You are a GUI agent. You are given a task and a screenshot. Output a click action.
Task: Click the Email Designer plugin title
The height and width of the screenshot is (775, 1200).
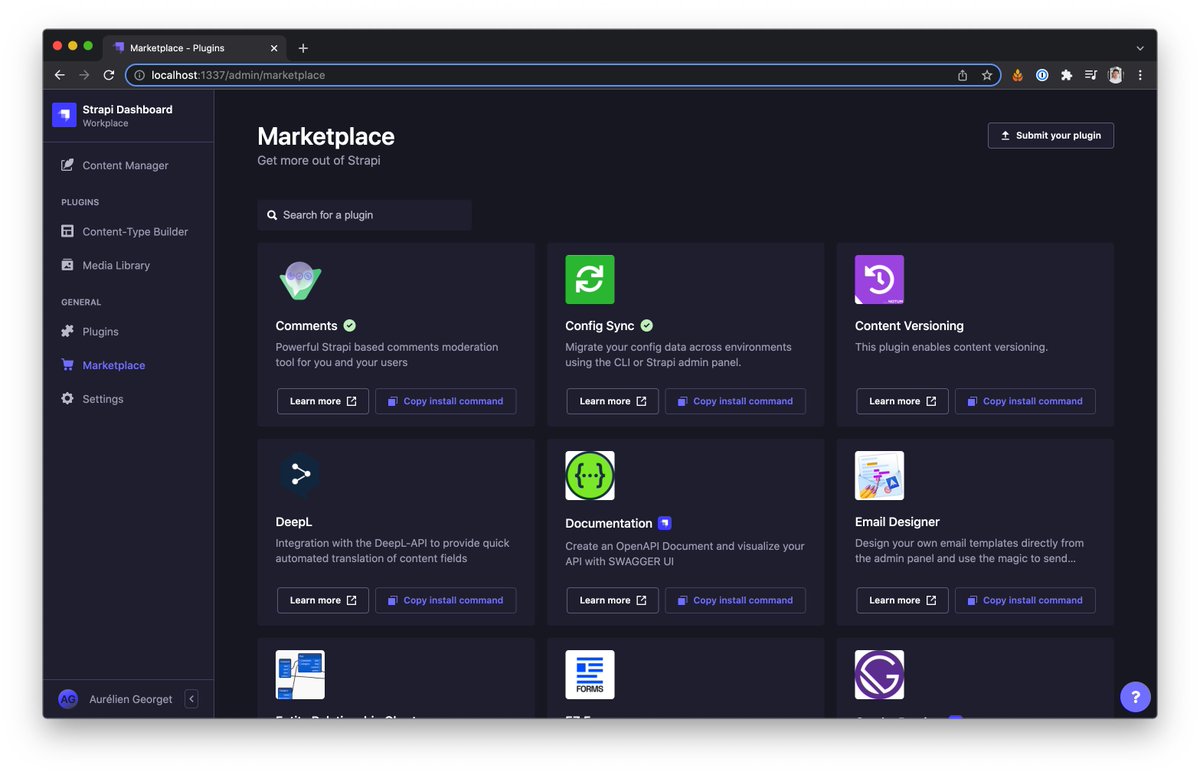(x=897, y=522)
